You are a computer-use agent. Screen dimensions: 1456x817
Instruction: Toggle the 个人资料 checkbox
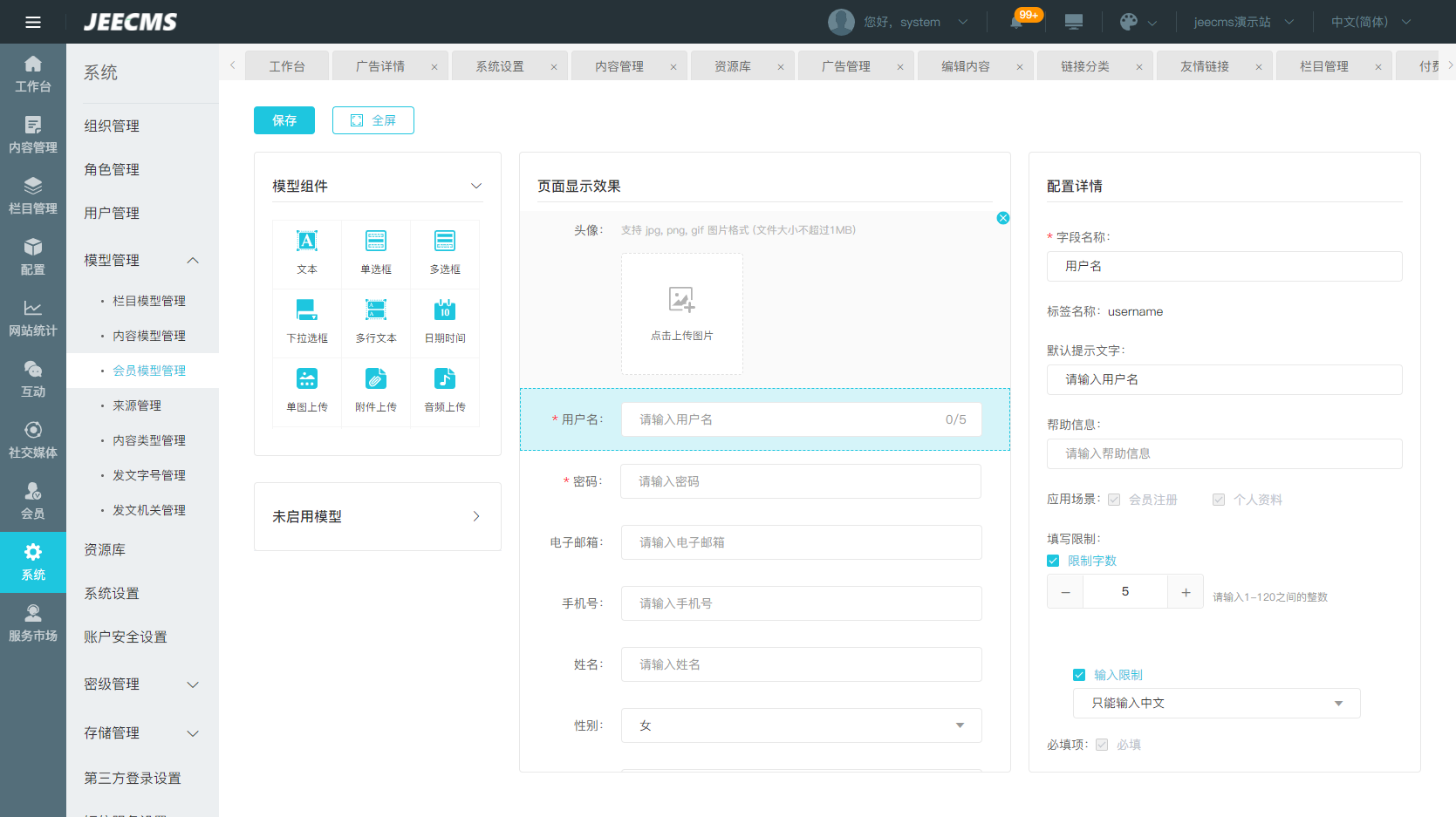point(1219,500)
